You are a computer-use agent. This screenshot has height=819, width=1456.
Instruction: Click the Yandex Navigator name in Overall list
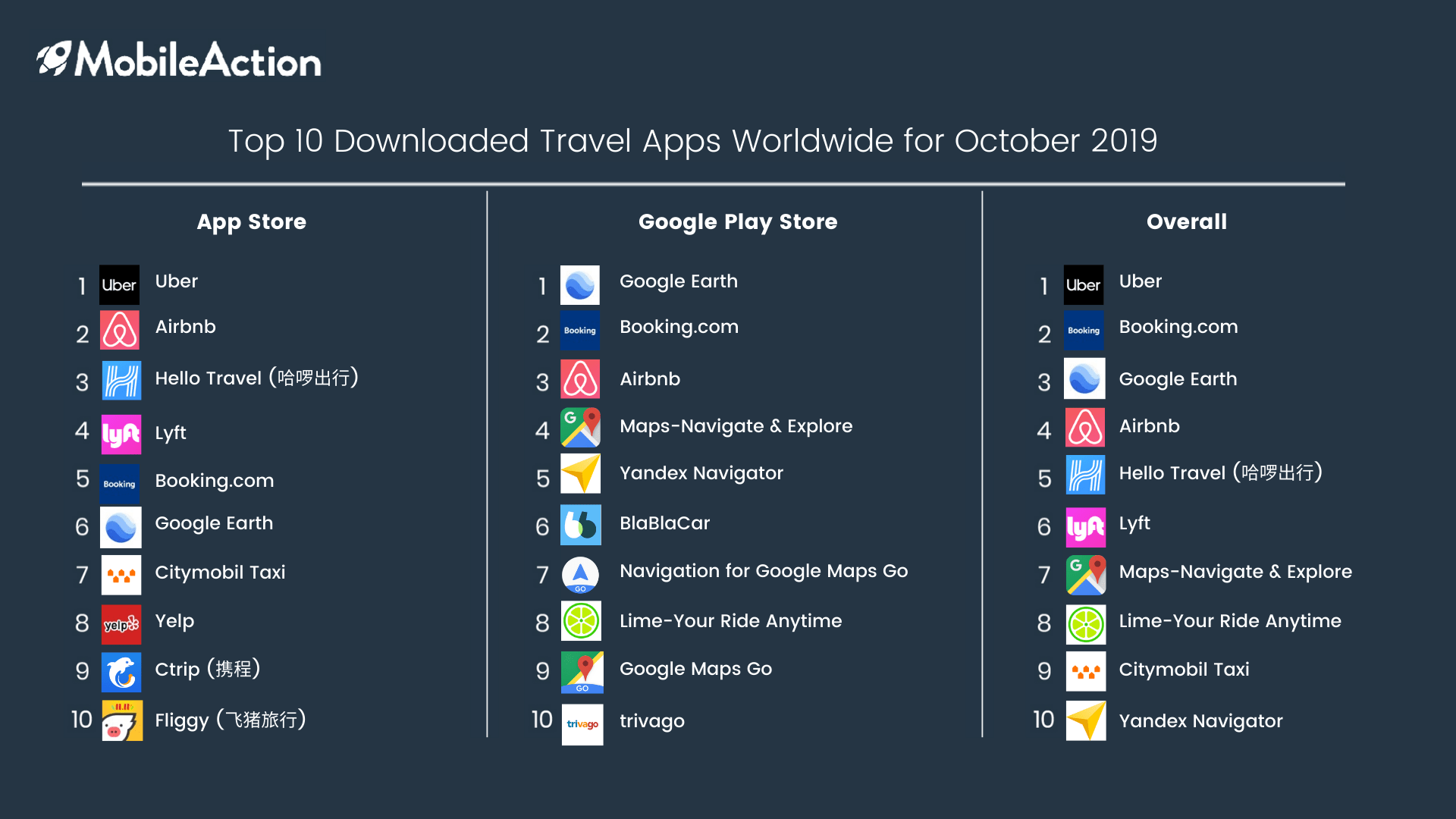pos(1201,721)
